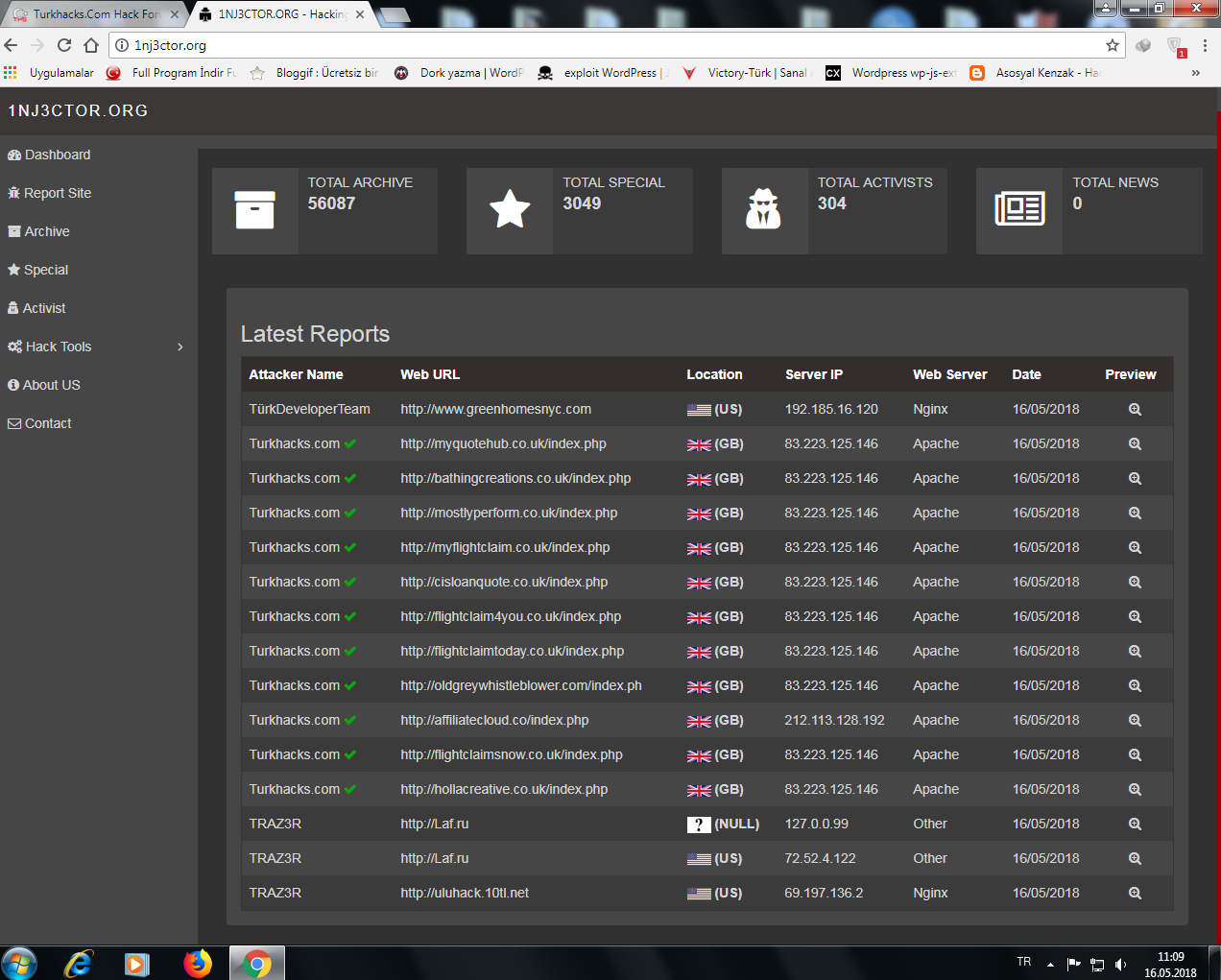Click the volume speaker tray icon
Image resolution: width=1221 pixels, height=980 pixels.
coord(1120,964)
